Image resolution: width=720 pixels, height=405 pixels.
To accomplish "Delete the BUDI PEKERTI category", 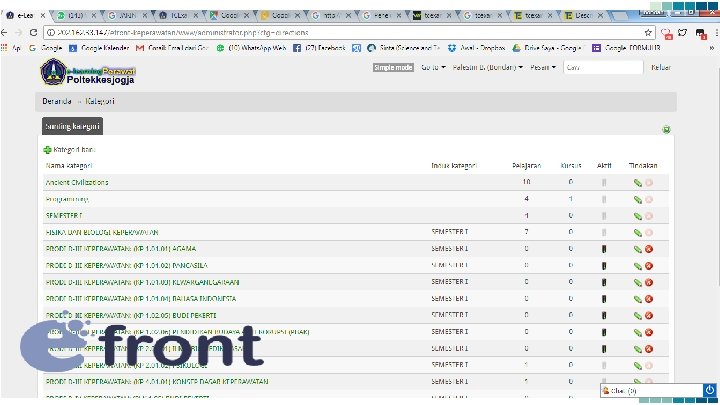I will pyautogui.click(x=649, y=315).
